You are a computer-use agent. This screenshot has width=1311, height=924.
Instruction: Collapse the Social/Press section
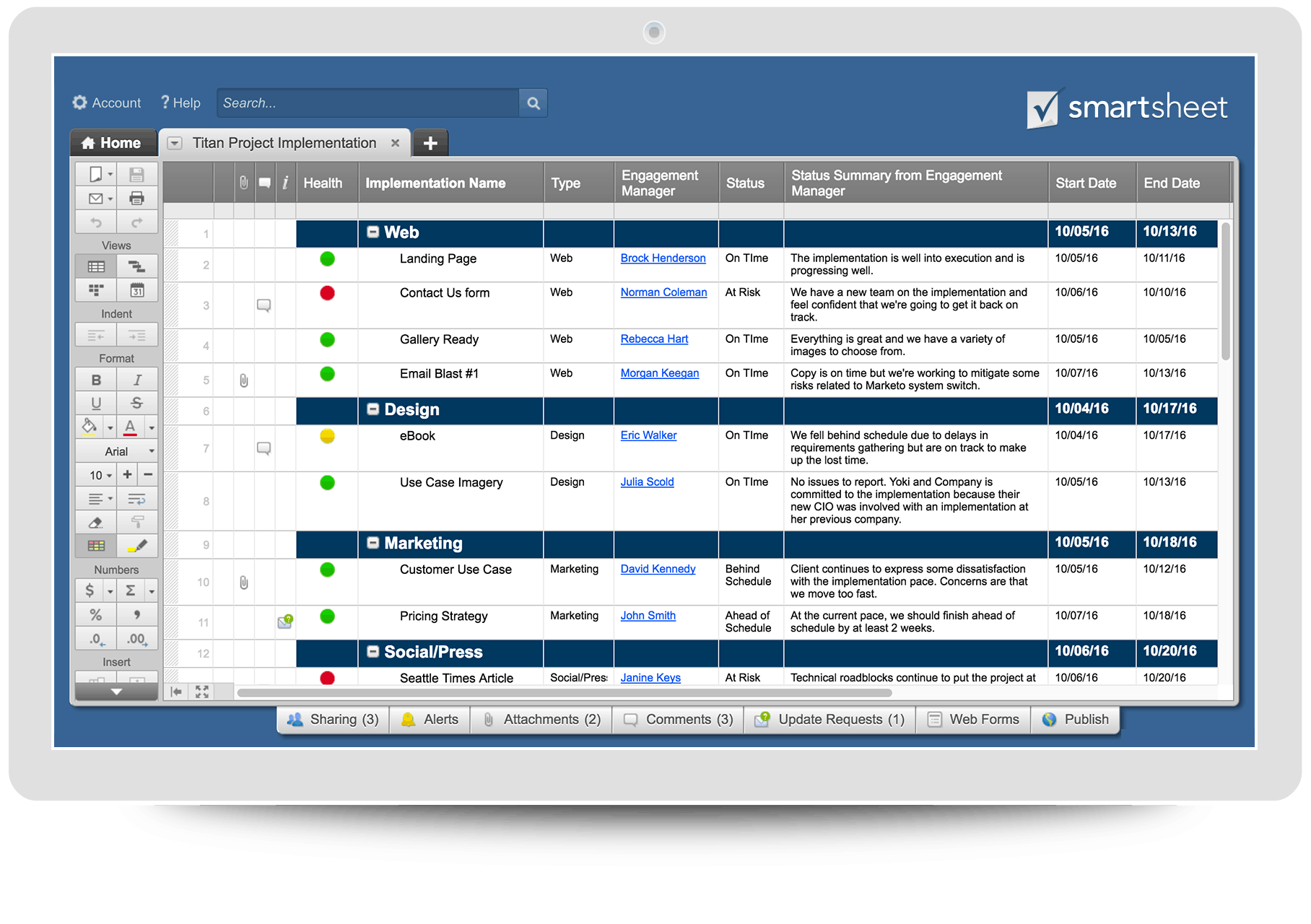[x=373, y=652]
